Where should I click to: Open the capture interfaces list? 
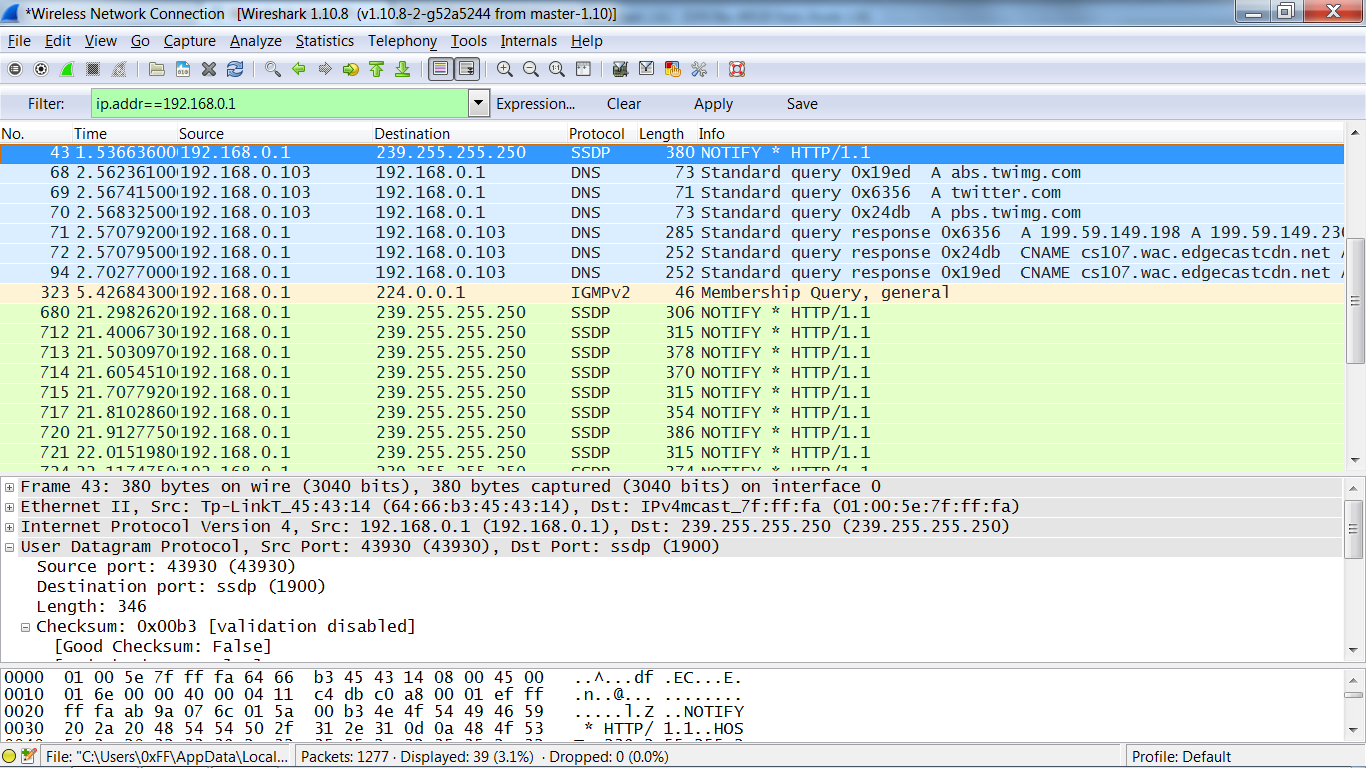(15, 69)
